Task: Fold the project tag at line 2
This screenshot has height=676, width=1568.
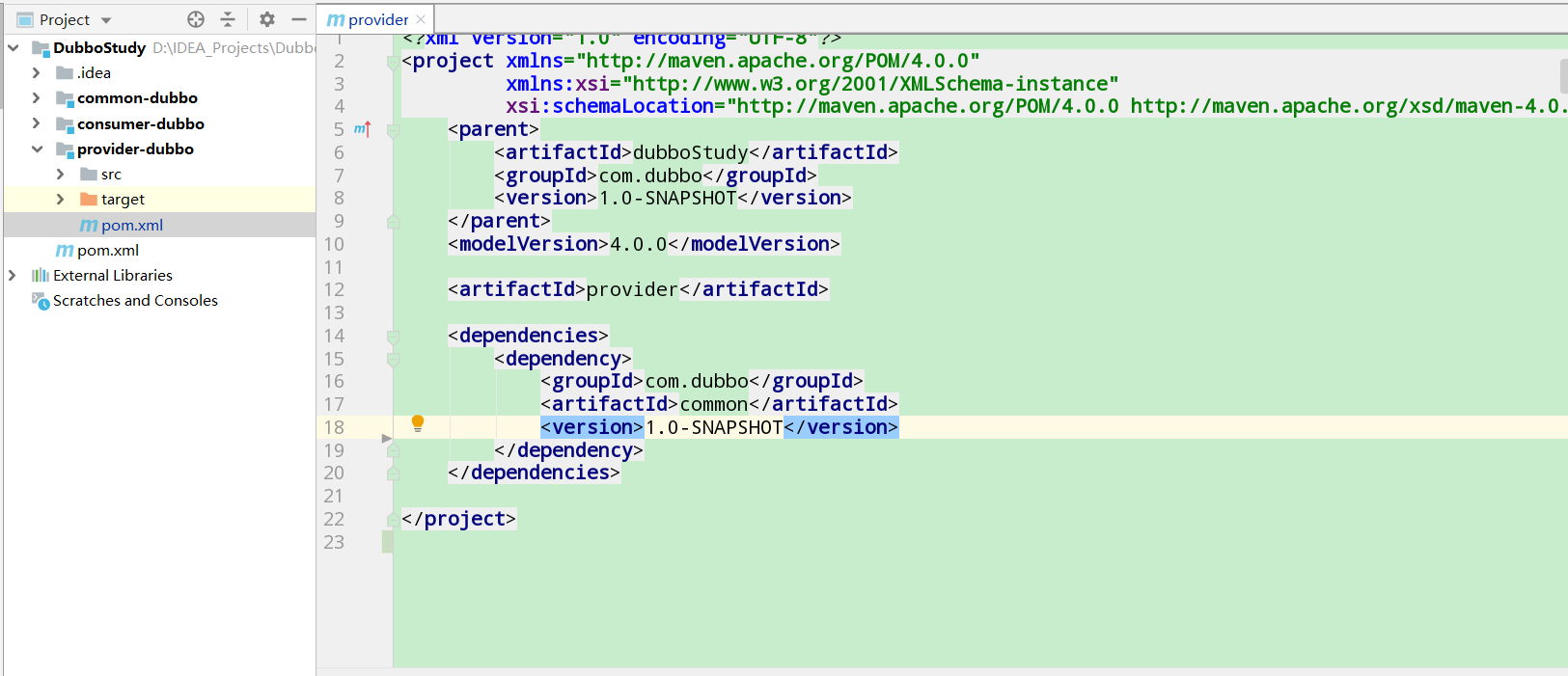Action: pyautogui.click(x=393, y=62)
